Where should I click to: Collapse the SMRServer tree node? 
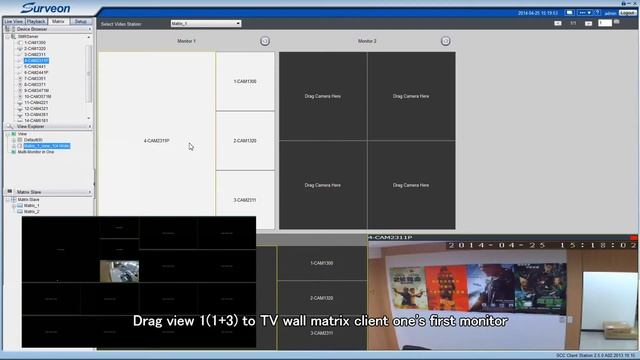7,37
